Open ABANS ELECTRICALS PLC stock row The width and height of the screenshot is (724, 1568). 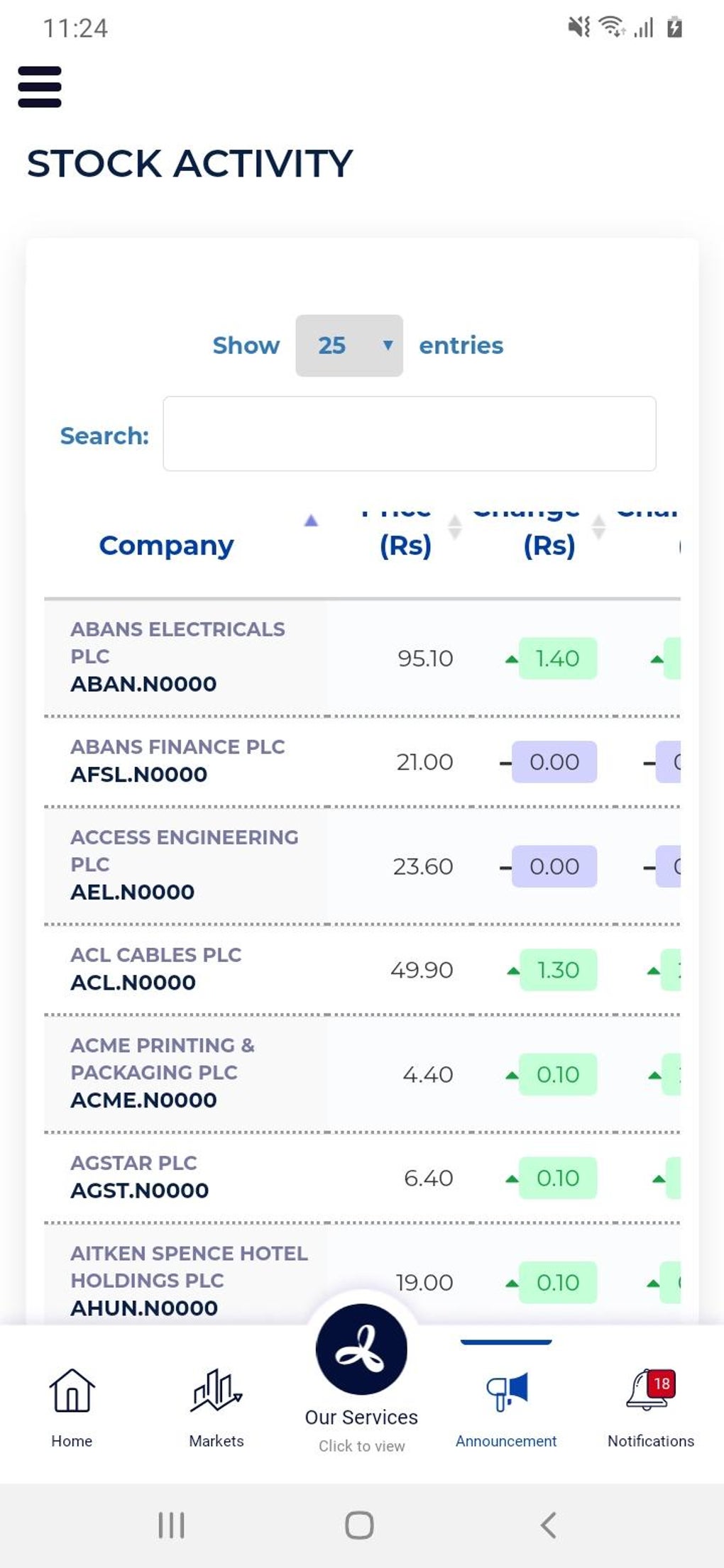(177, 656)
